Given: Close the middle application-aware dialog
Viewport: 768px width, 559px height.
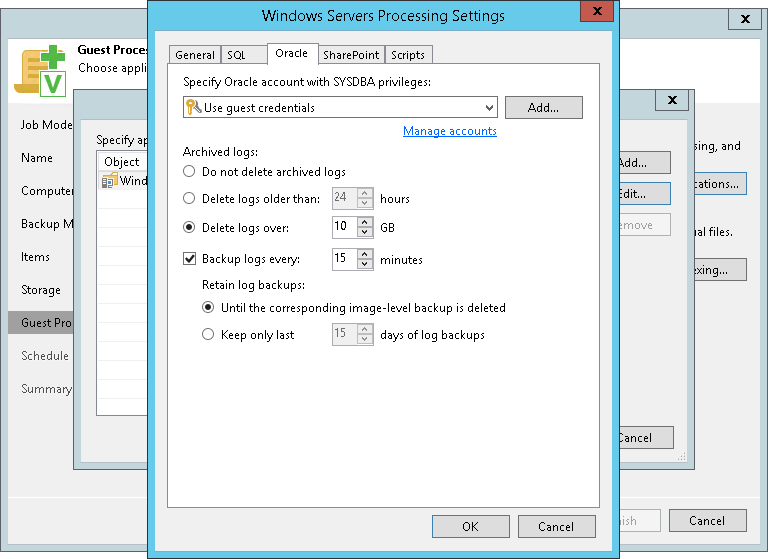Looking at the screenshot, I should pos(672,100).
